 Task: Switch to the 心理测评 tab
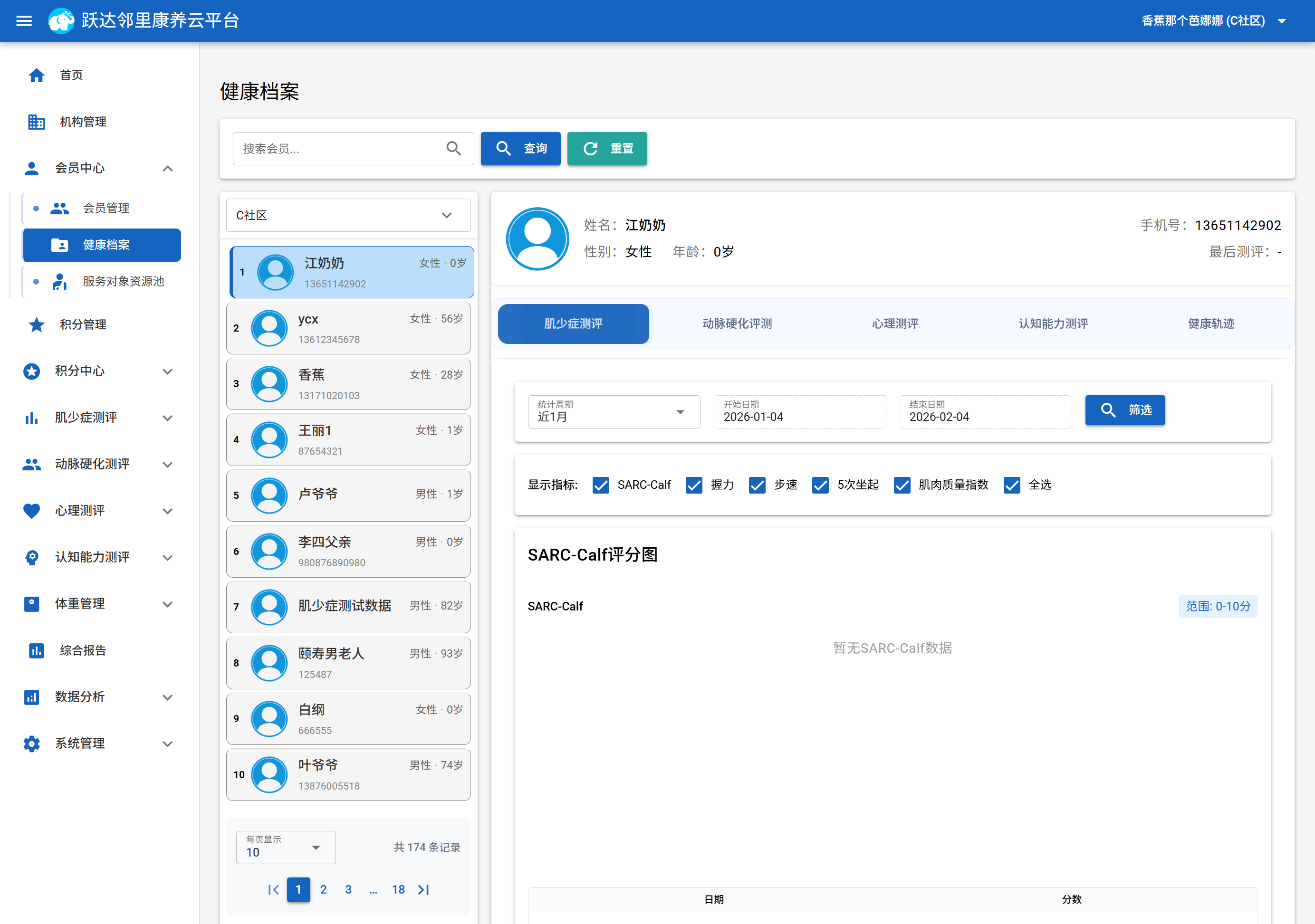pyautogui.click(x=895, y=324)
